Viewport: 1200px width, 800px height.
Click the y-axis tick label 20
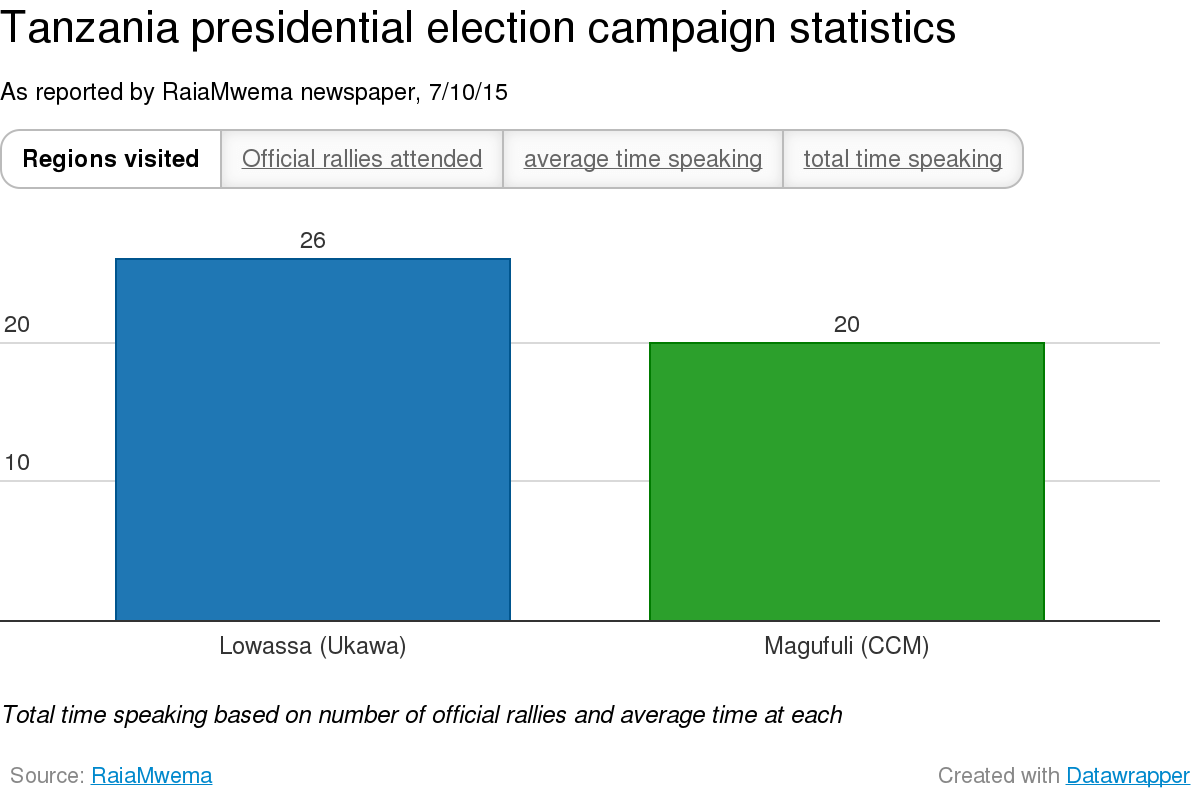(x=17, y=325)
